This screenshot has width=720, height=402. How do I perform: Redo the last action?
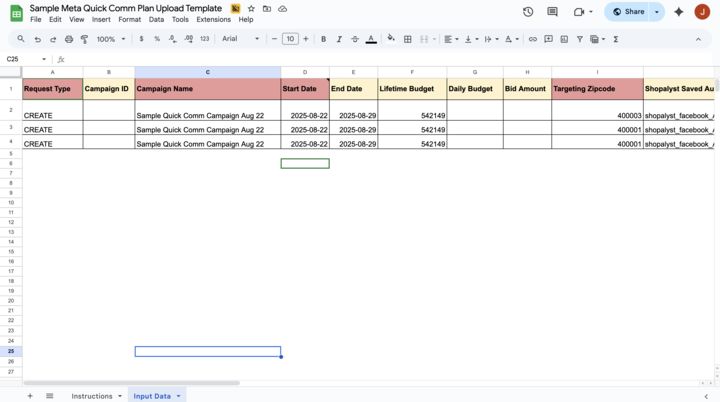53,40
